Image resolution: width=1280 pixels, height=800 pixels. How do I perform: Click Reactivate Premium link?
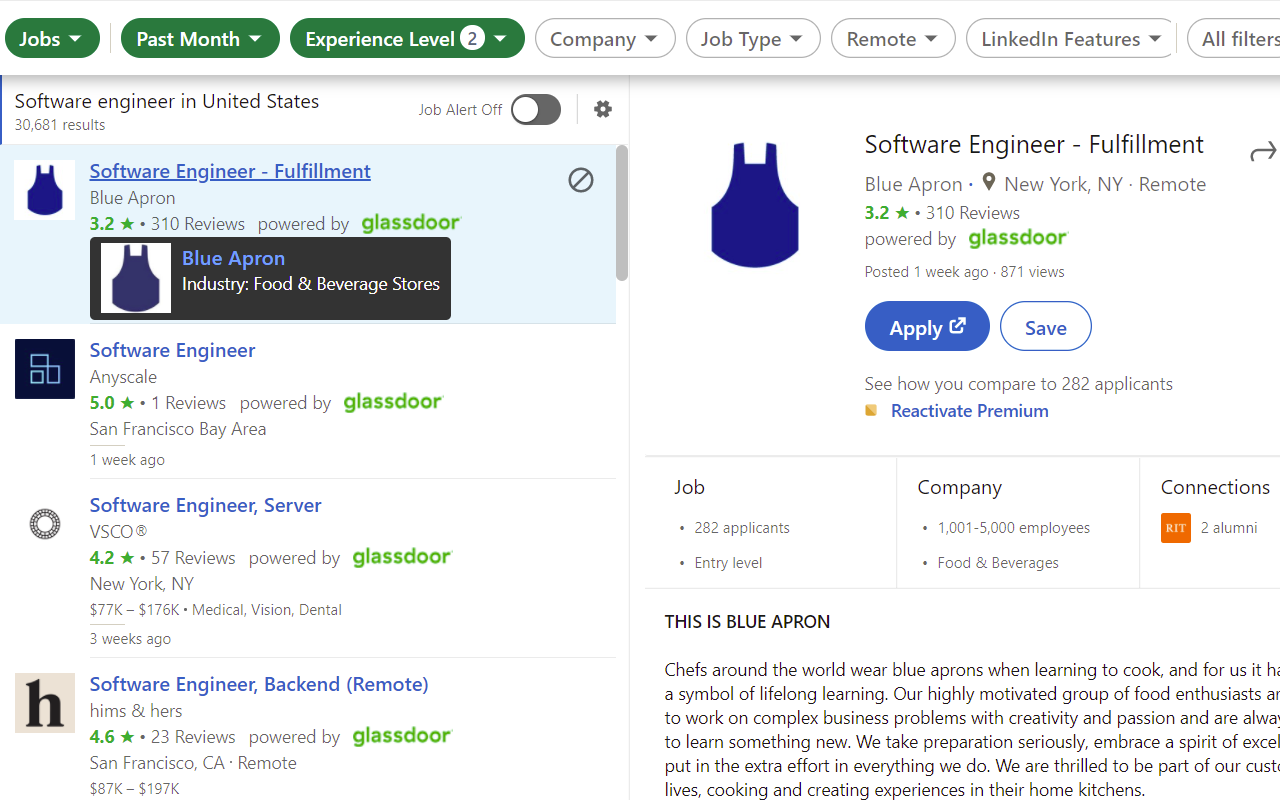[x=970, y=411]
